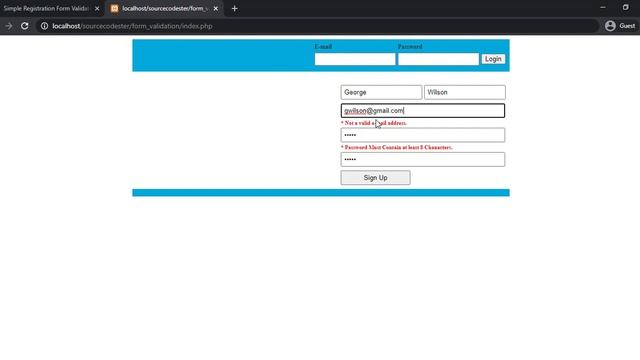Click the confirm password field
640x360 pixels.
tap(423, 159)
